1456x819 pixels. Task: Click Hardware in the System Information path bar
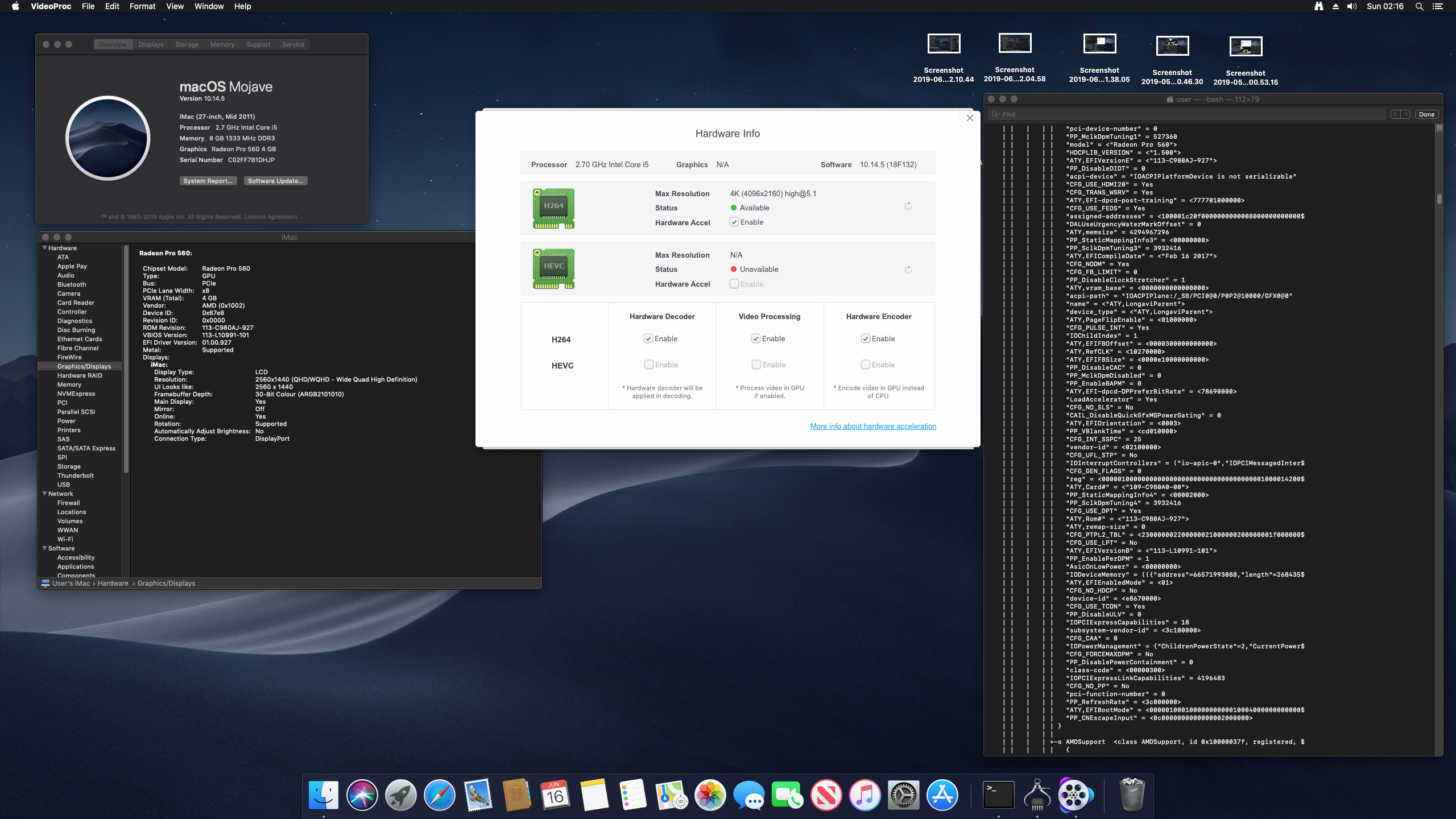(x=113, y=583)
